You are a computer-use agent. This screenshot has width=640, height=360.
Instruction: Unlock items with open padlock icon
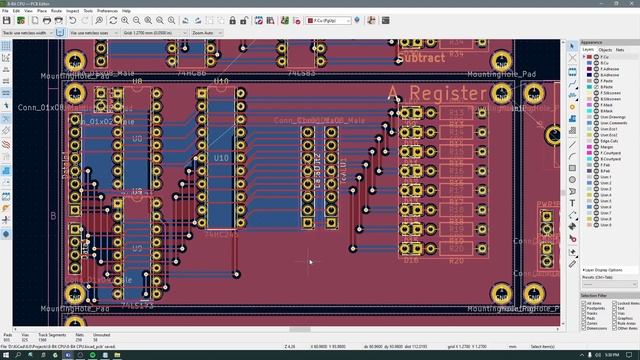[244, 20]
